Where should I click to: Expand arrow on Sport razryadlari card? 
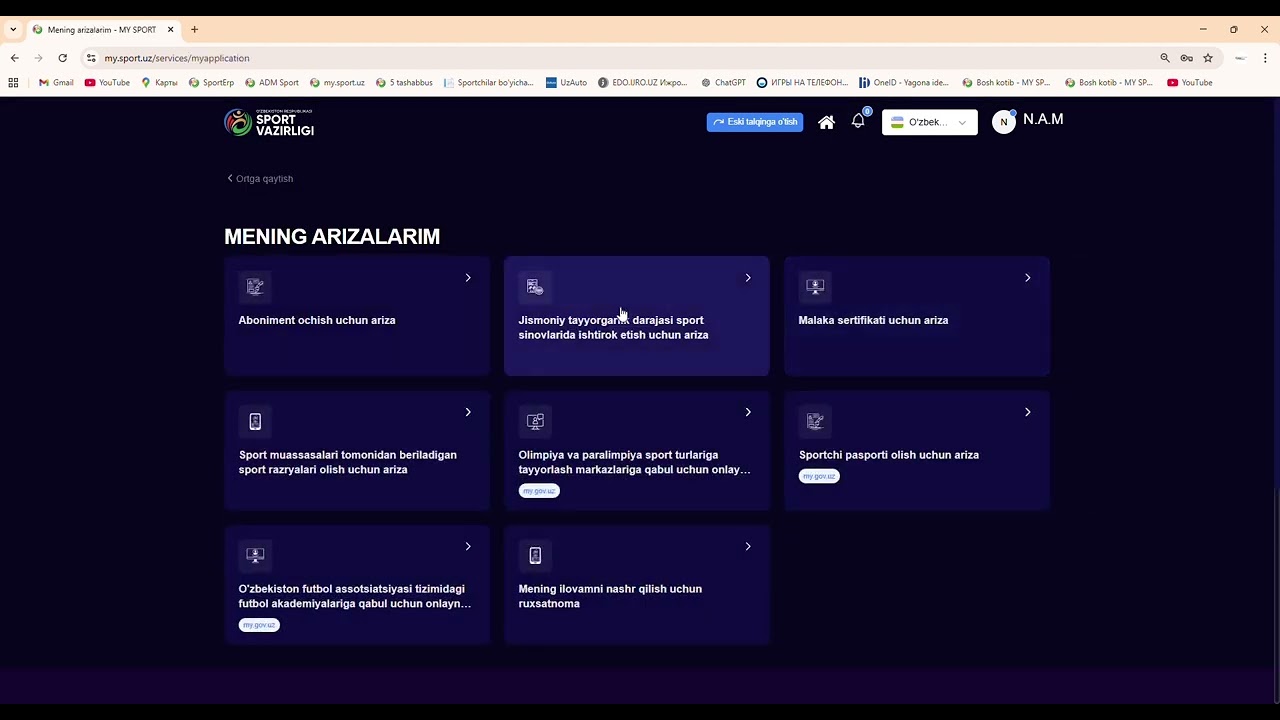pos(468,412)
